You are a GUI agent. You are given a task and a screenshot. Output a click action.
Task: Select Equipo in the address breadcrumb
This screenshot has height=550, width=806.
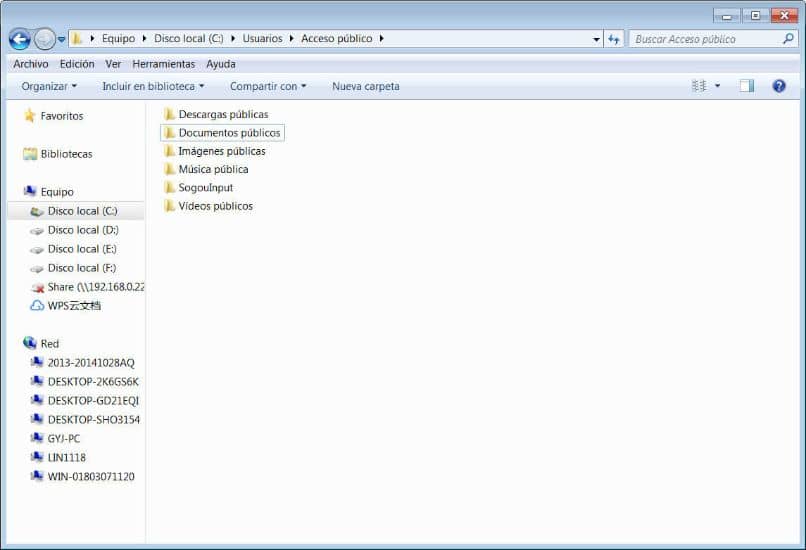click(x=118, y=39)
